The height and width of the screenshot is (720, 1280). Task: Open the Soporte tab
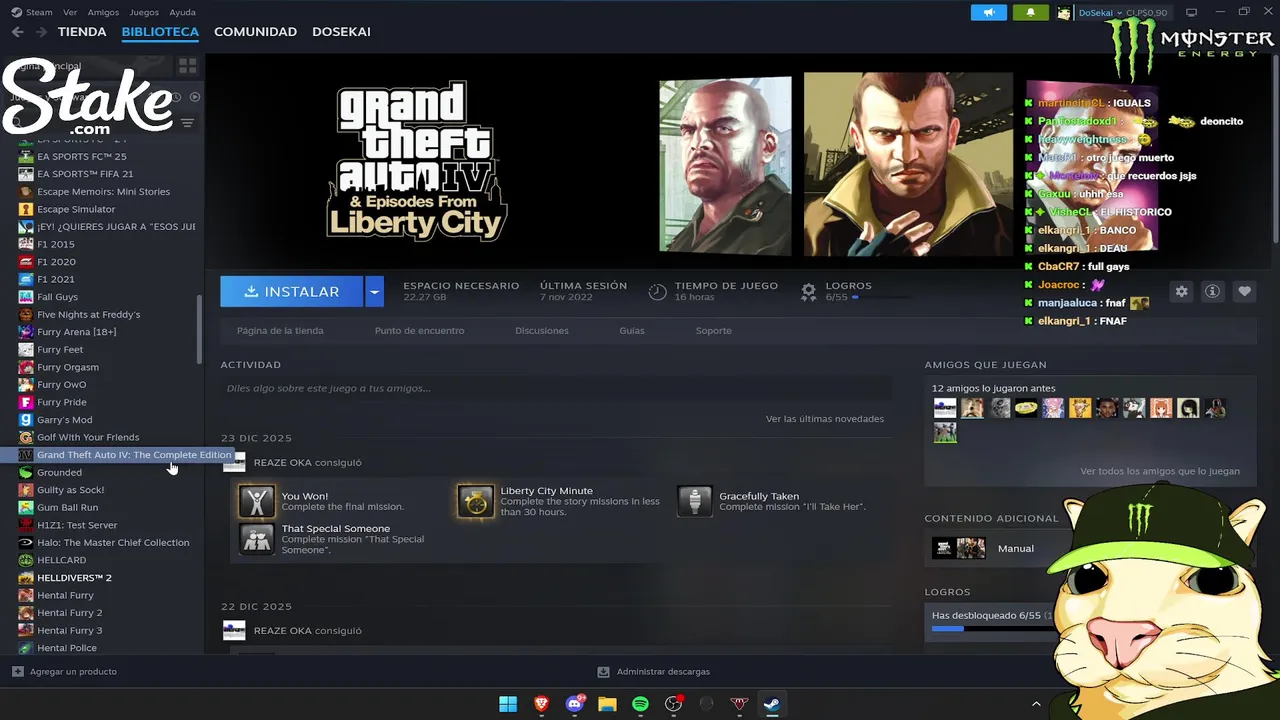(x=714, y=331)
